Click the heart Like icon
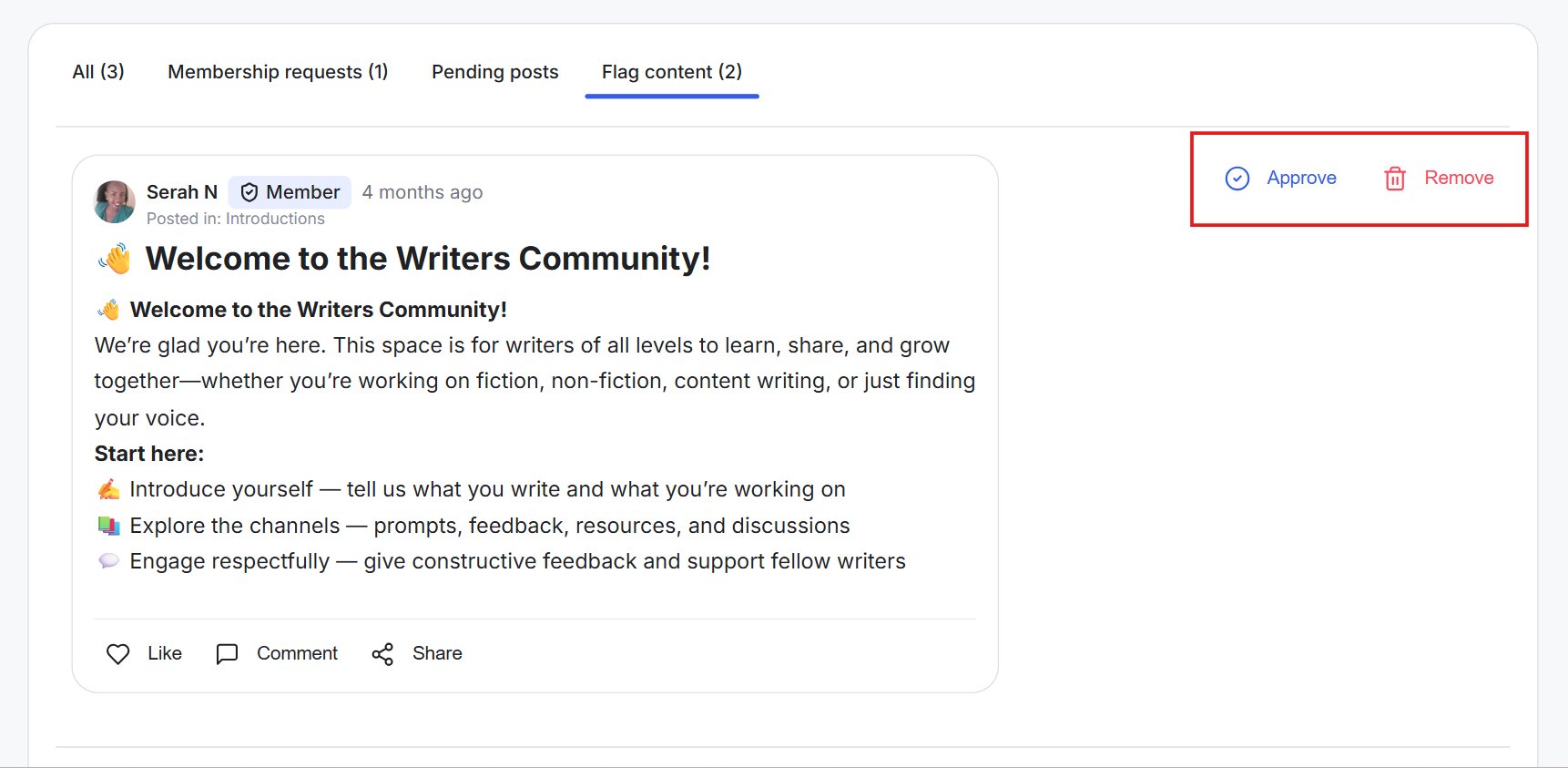Viewport: 1568px width, 768px height. click(x=118, y=654)
